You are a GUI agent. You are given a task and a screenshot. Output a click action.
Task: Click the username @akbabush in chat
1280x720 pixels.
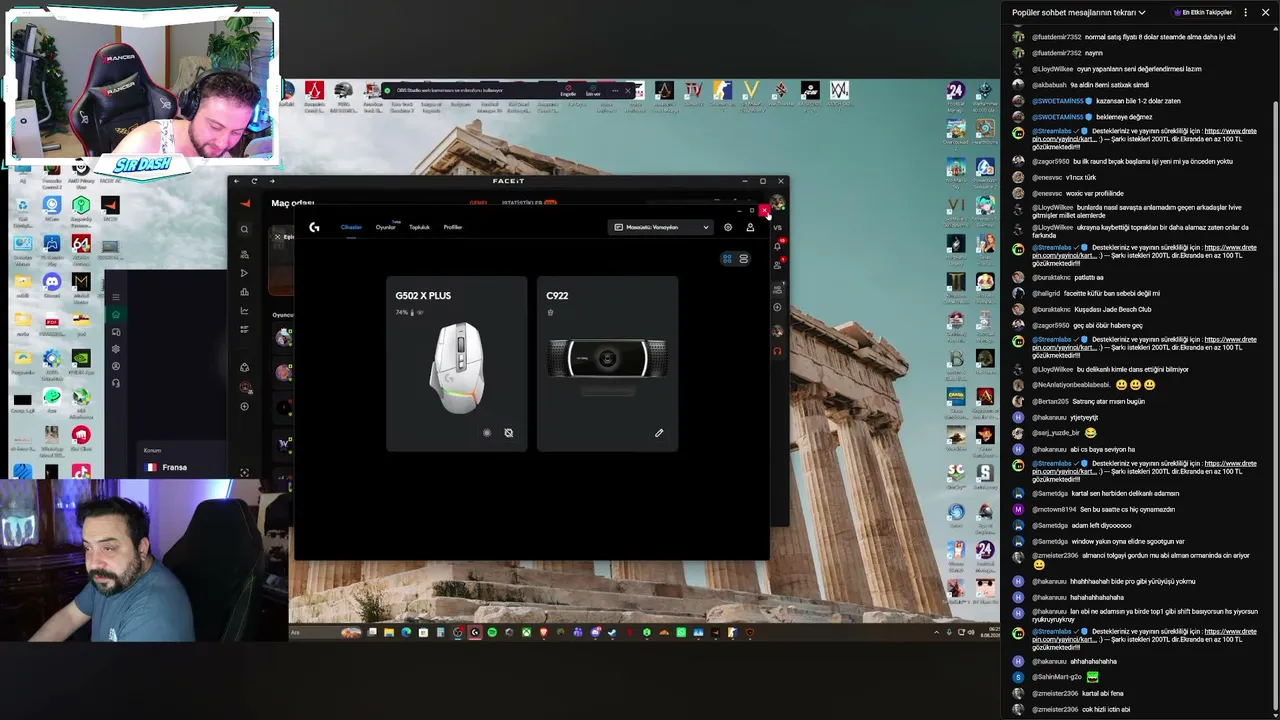click(x=1049, y=85)
